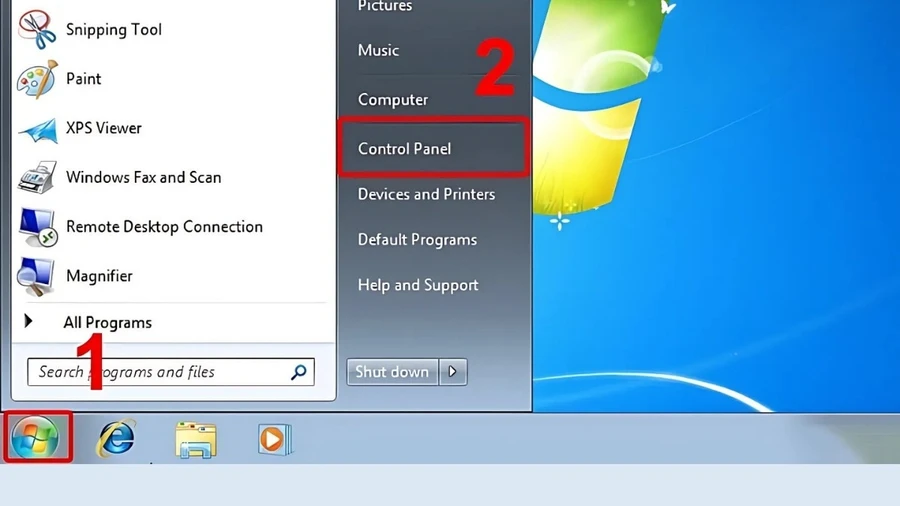Click the Search programs and files box
This screenshot has width=900, height=506.
tap(170, 372)
